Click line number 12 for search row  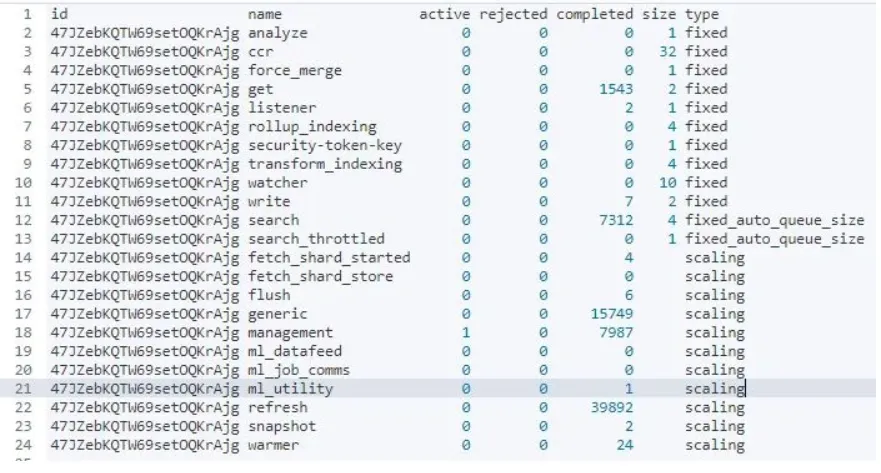(x=23, y=220)
